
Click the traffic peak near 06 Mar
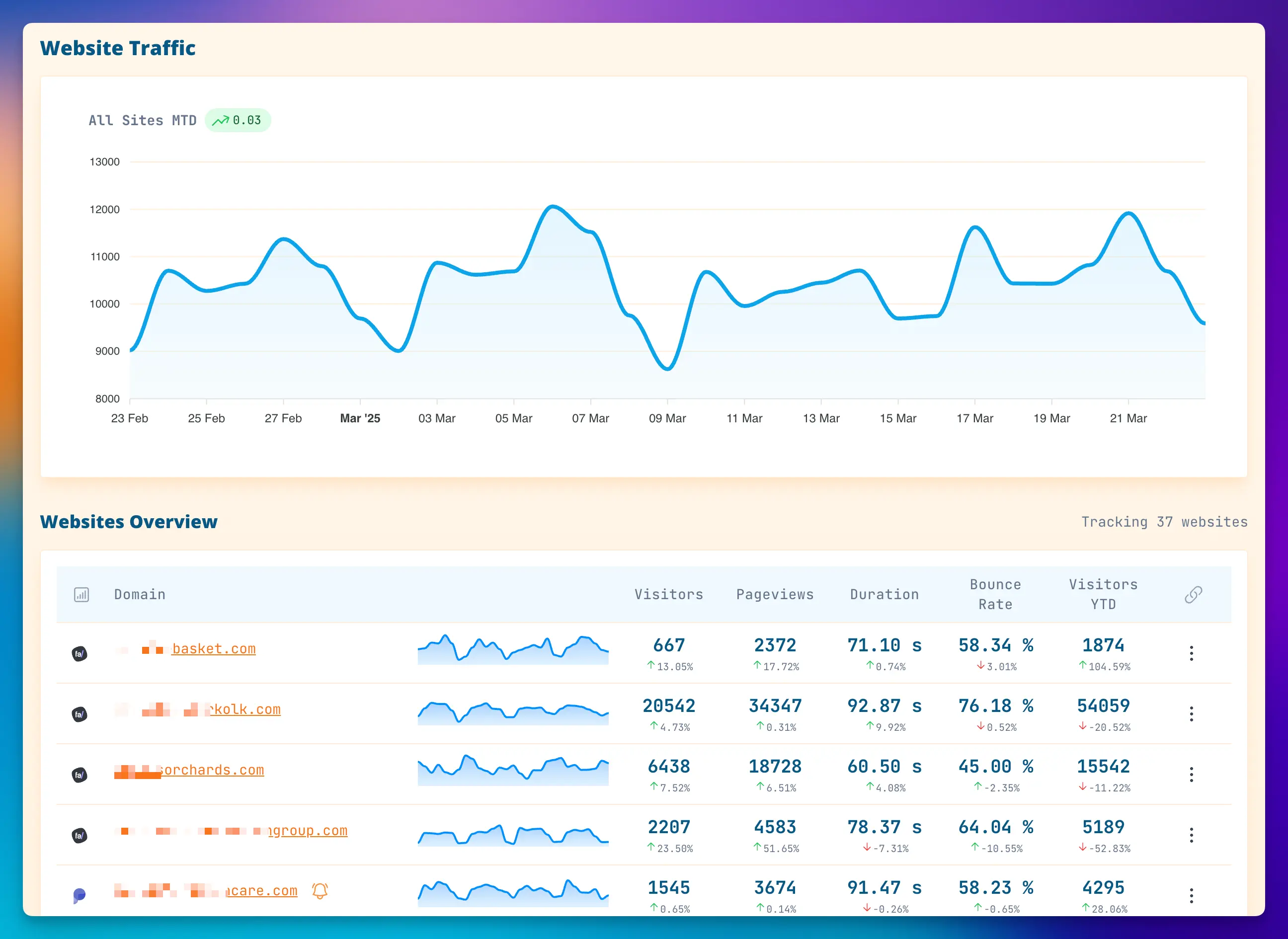(552, 207)
